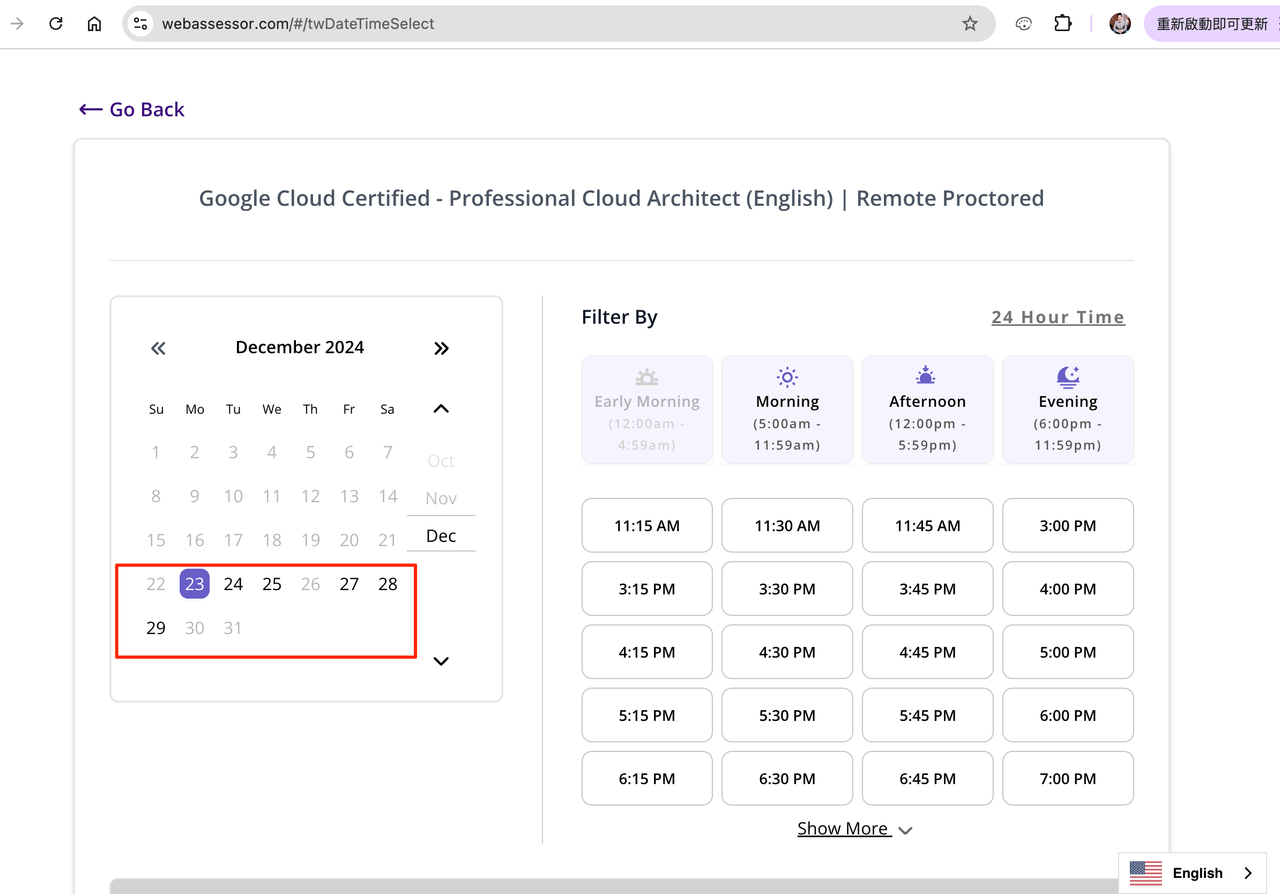Viewport: 1280px width, 894px height.
Task: Pick December 29 on the calendar
Action: click(156, 628)
